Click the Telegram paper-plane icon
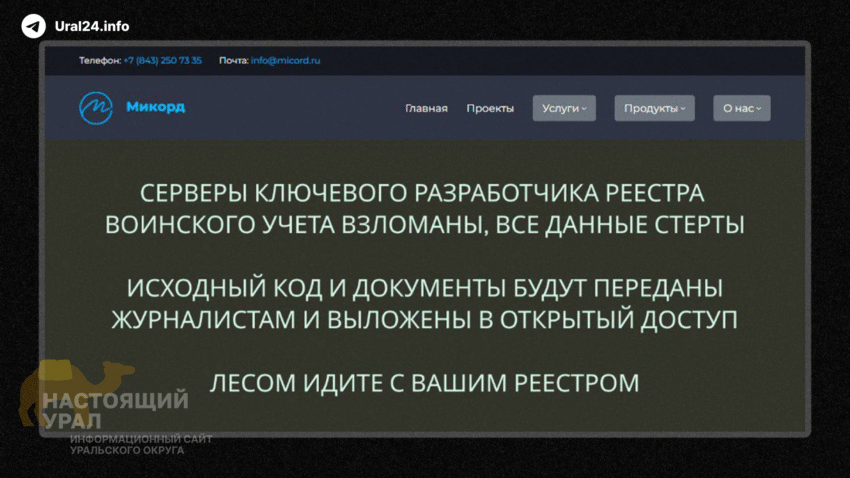The width and height of the screenshot is (850, 478). click(33, 26)
